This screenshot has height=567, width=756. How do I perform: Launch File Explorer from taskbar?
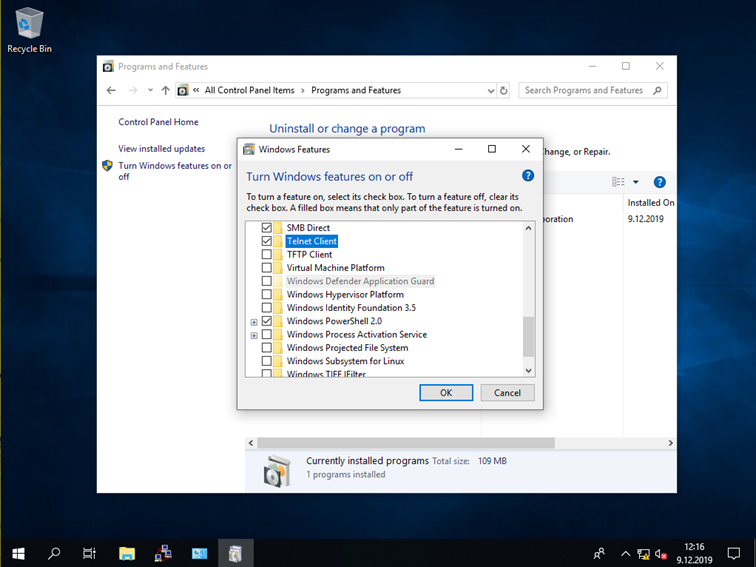127,553
